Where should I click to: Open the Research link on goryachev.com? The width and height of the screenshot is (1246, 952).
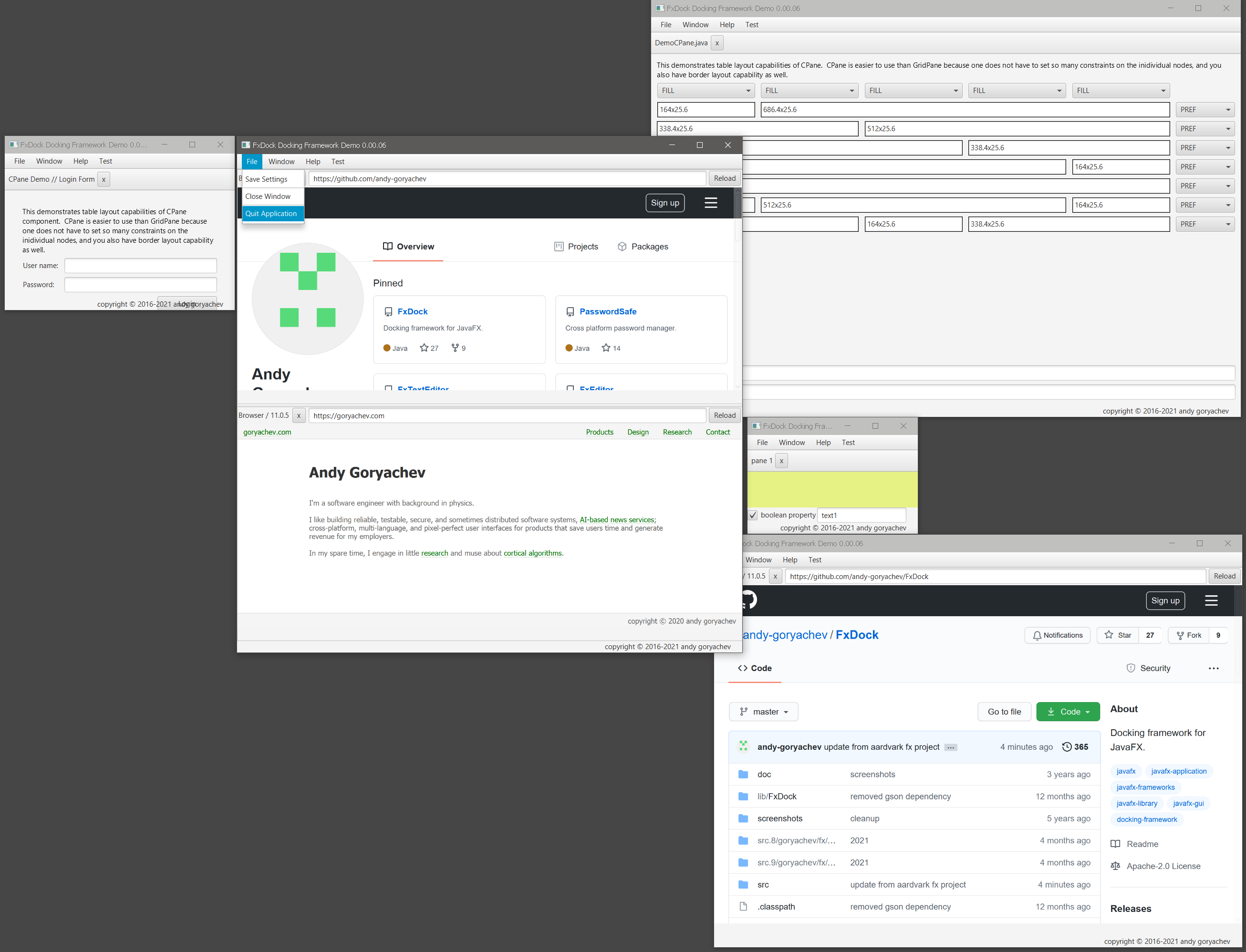[x=677, y=432]
